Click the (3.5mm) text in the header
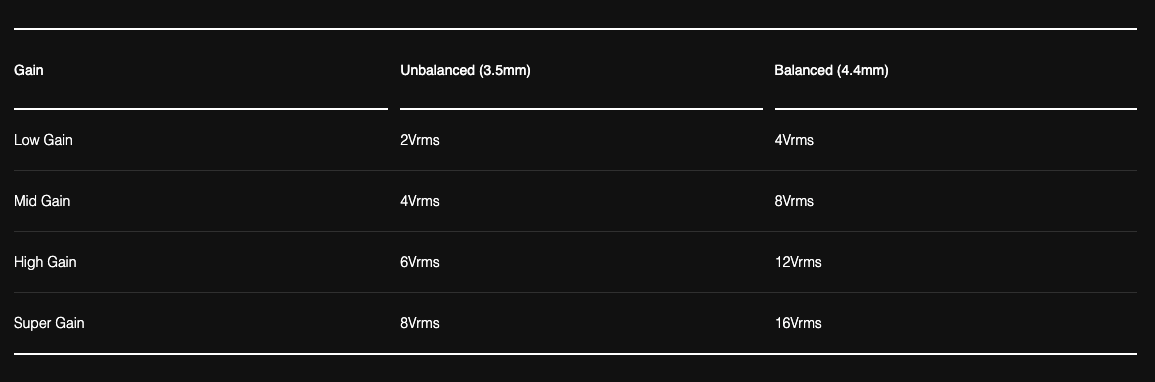 (x=505, y=71)
